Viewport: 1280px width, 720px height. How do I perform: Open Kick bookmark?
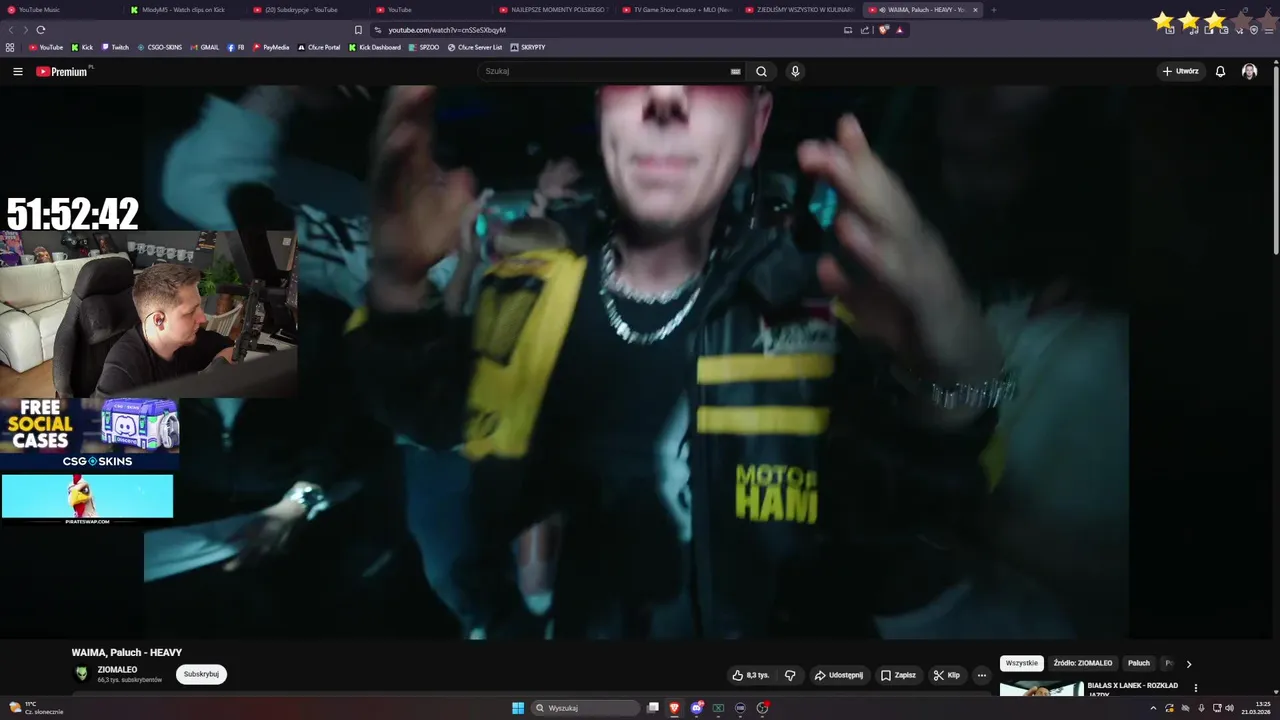click(82, 47)
